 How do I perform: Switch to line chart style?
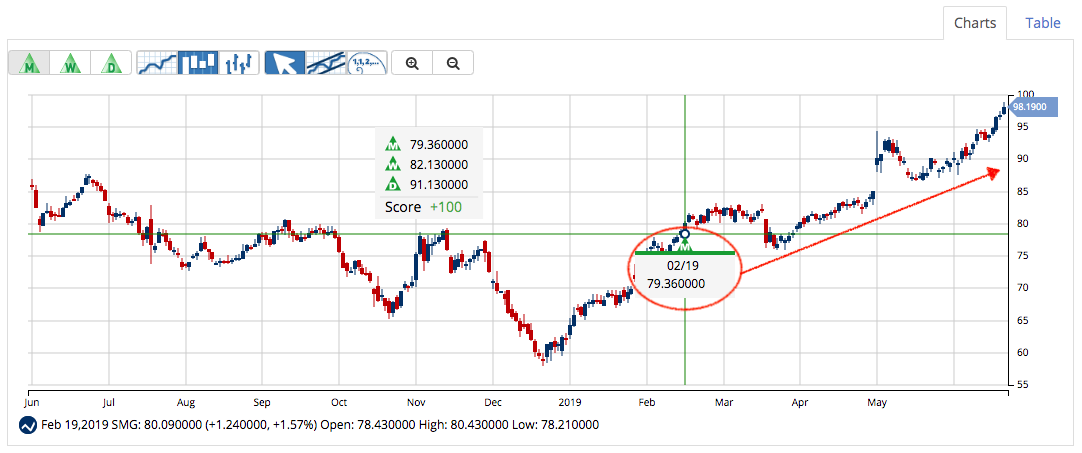coord(156,63)
